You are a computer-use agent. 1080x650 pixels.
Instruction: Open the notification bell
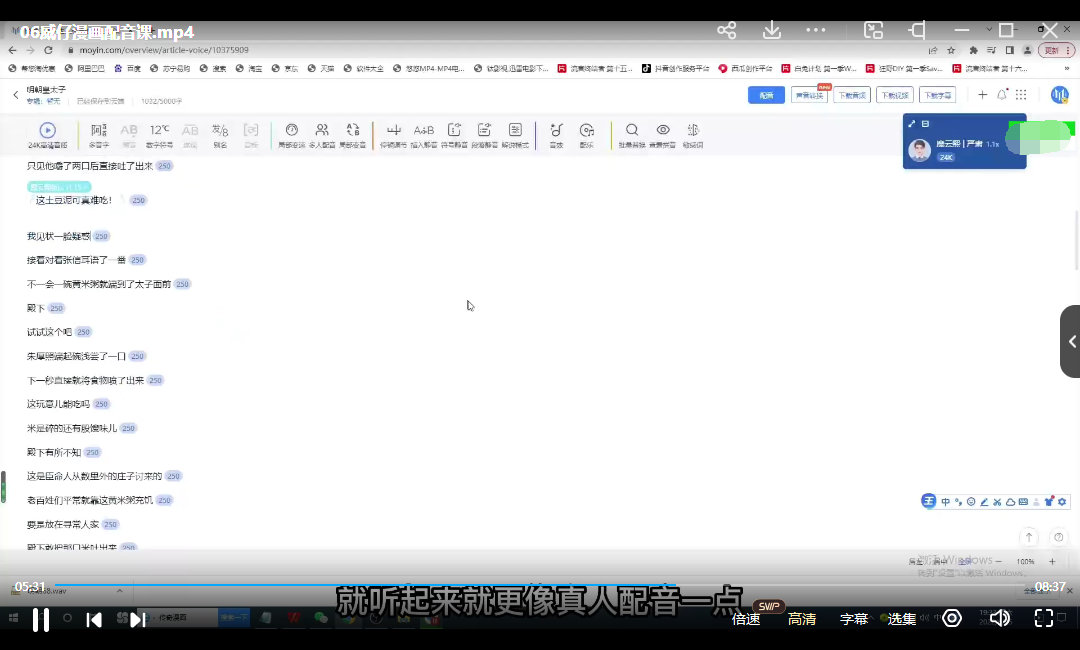[1002, 94]
